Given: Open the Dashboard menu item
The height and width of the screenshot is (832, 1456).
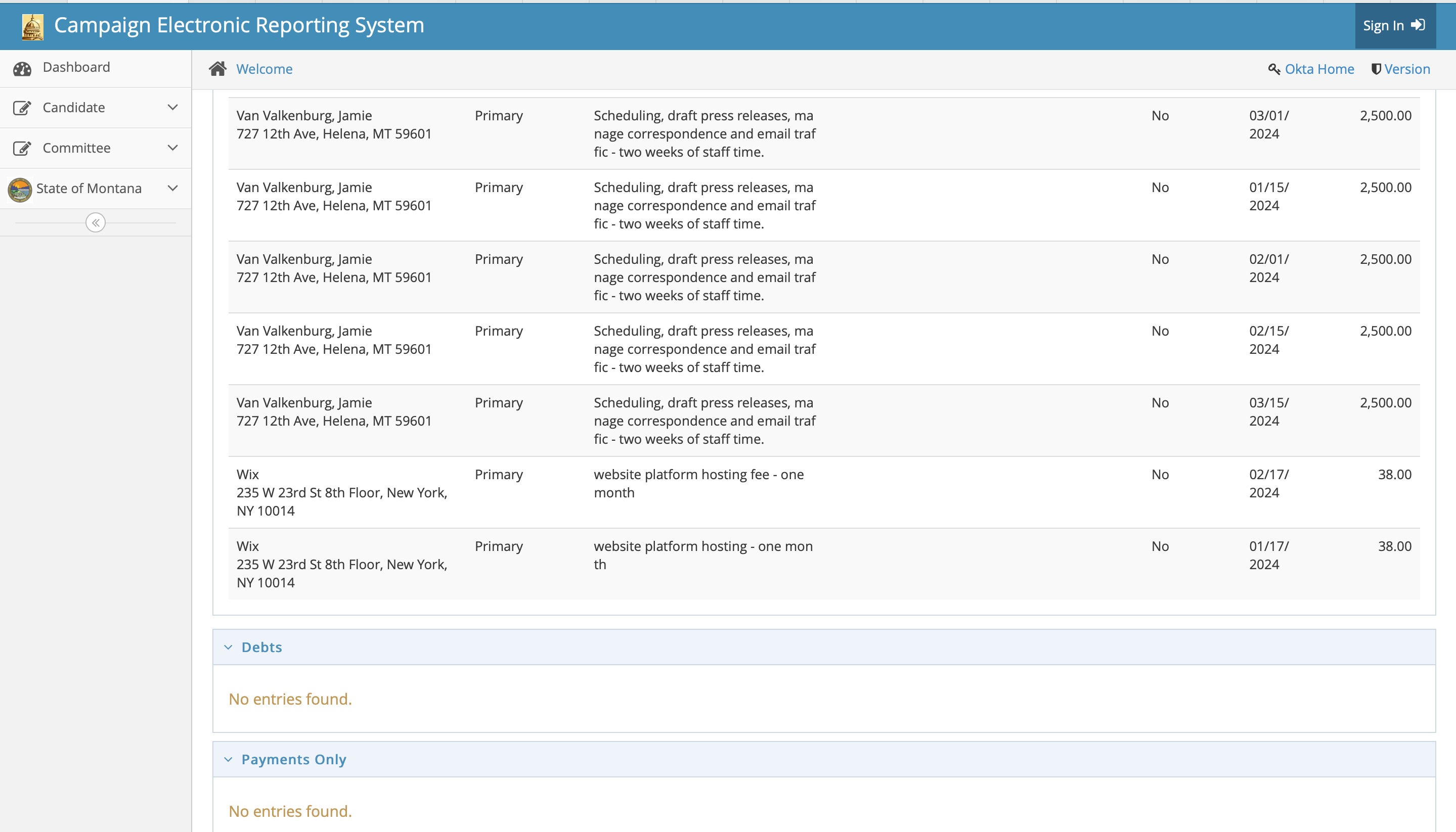Looking at the screenshot, I should [x=76, y=67].
